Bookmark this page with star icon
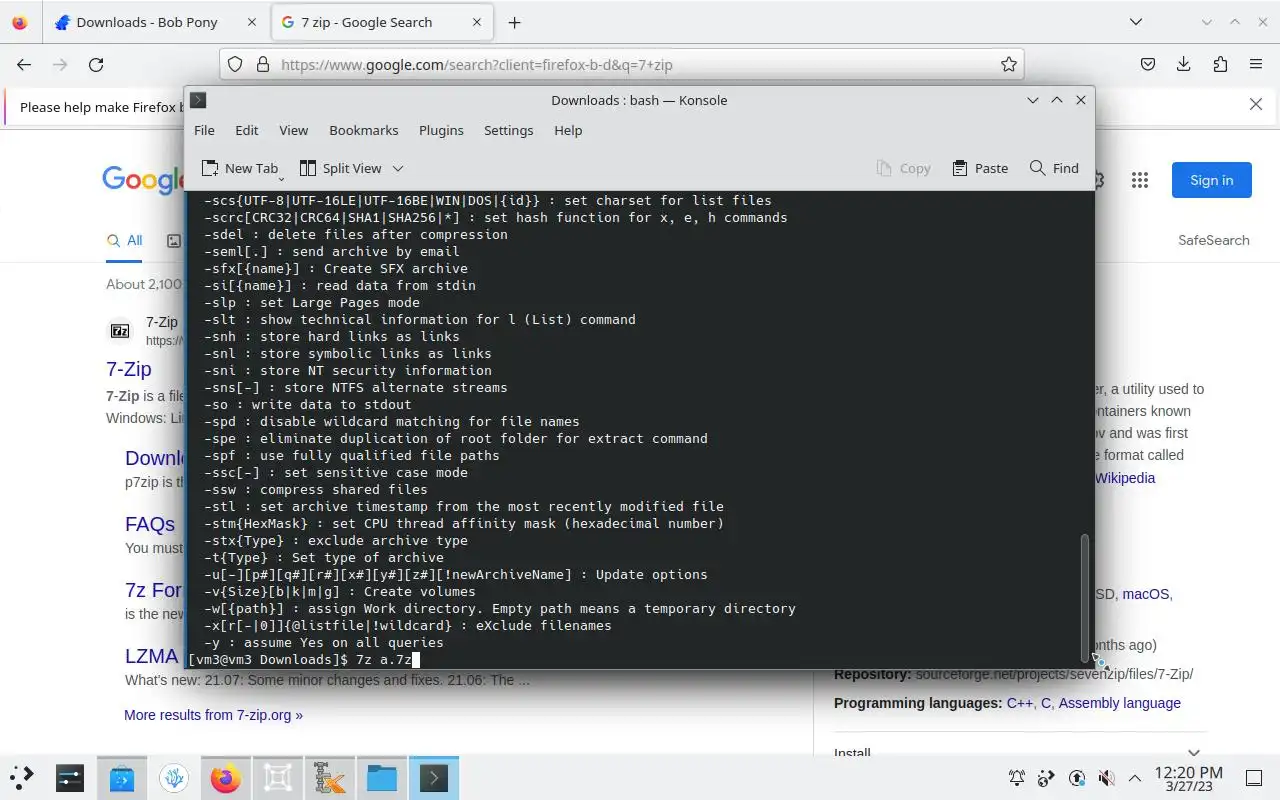 tap(1009, 64)
